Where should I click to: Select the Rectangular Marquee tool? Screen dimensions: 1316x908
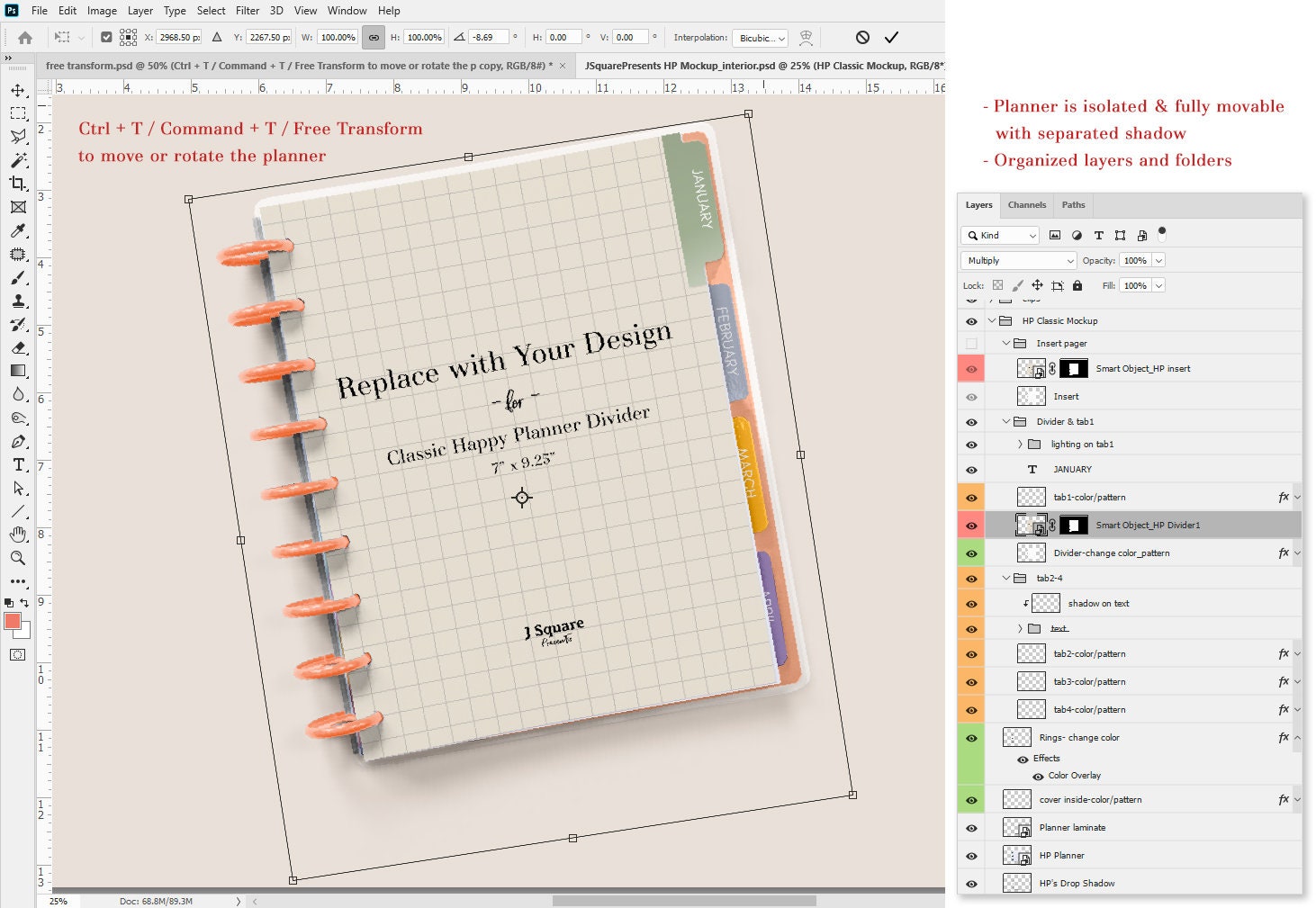19,113
